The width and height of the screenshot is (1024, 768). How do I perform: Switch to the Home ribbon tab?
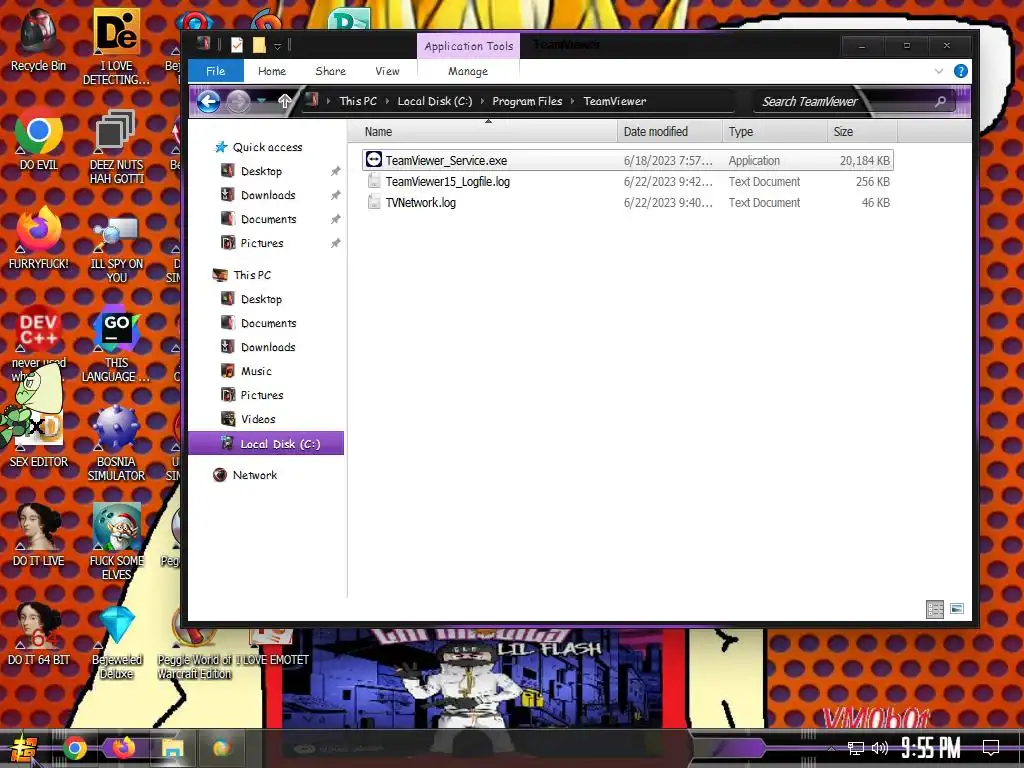point(272,71)
